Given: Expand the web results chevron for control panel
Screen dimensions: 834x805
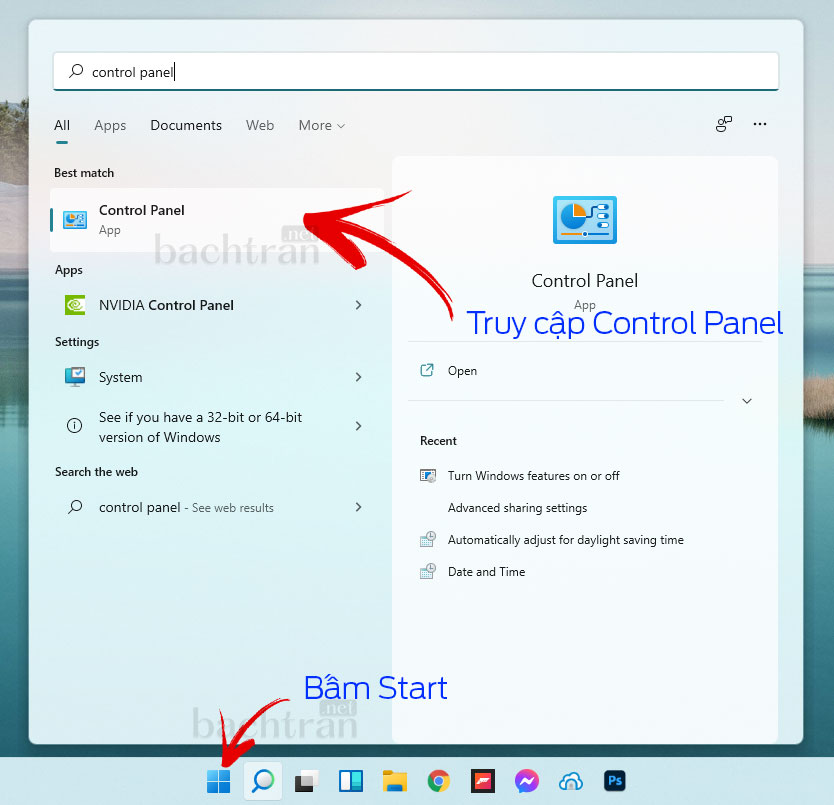Looking at the screenshot, I should (x=358, y=507).
